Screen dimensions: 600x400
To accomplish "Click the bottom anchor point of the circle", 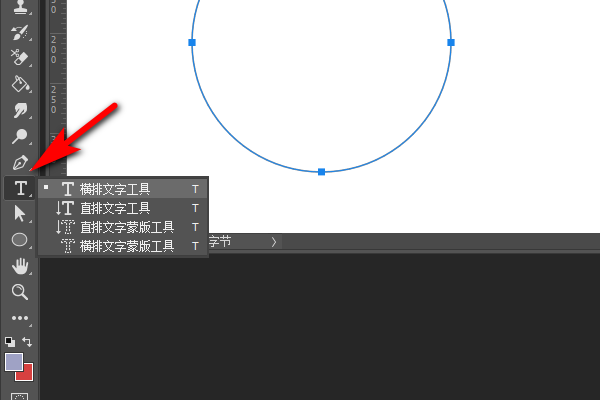I will [321, 172].
